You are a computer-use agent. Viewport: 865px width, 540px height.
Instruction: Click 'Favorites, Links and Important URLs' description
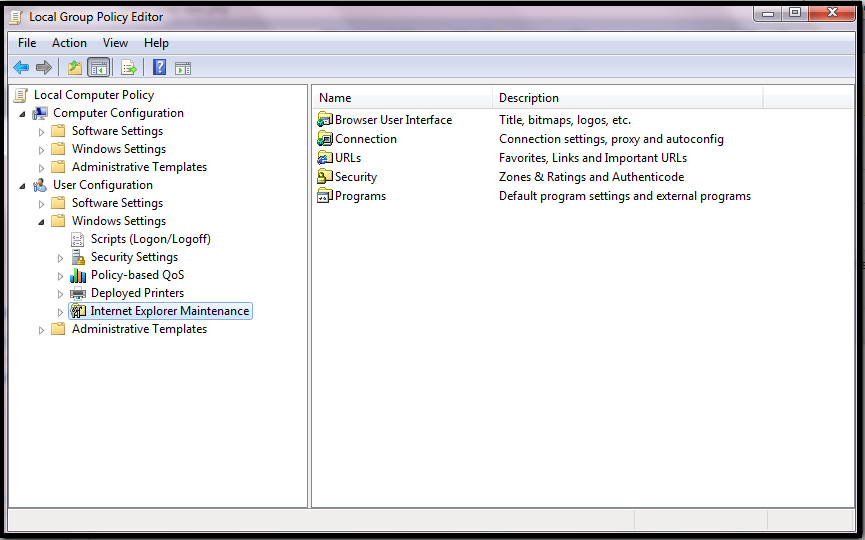tap(593, 158)
